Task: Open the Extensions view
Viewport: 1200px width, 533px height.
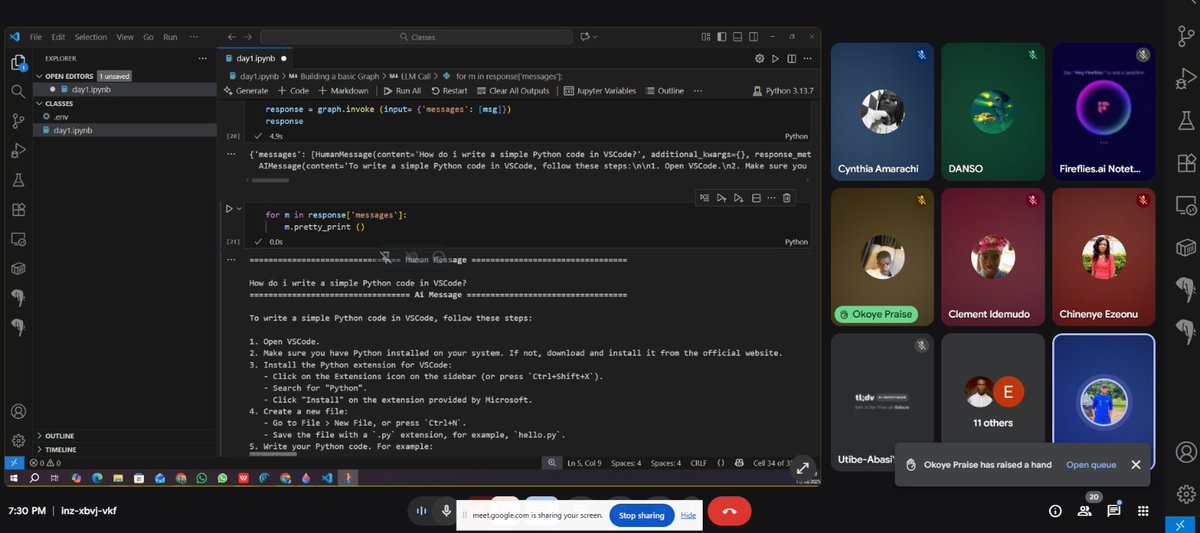Action: click(18, 210)
